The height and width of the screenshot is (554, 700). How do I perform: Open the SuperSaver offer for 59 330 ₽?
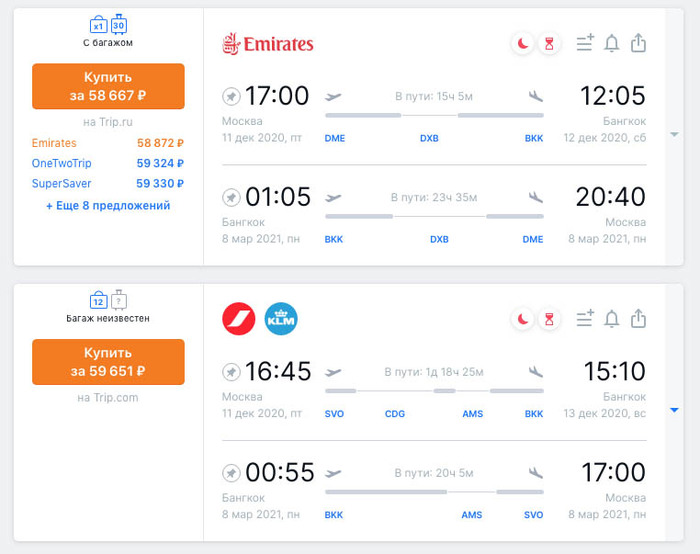pyautogui.click(x=108, y=183)
